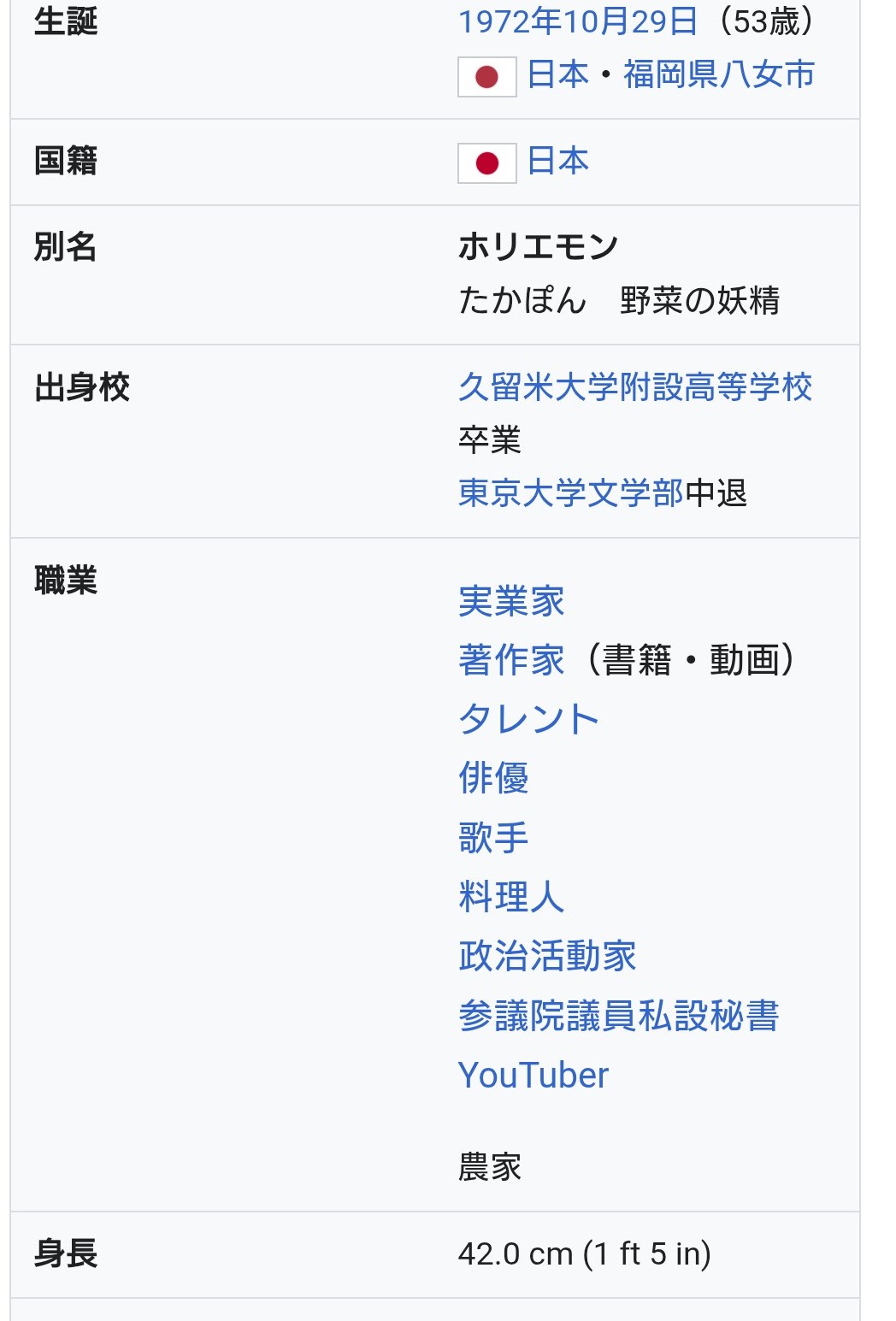The image size is (896, 1321).
Task: Open the 参議院議員私設秘書 link
Action: click(618, 1015)
